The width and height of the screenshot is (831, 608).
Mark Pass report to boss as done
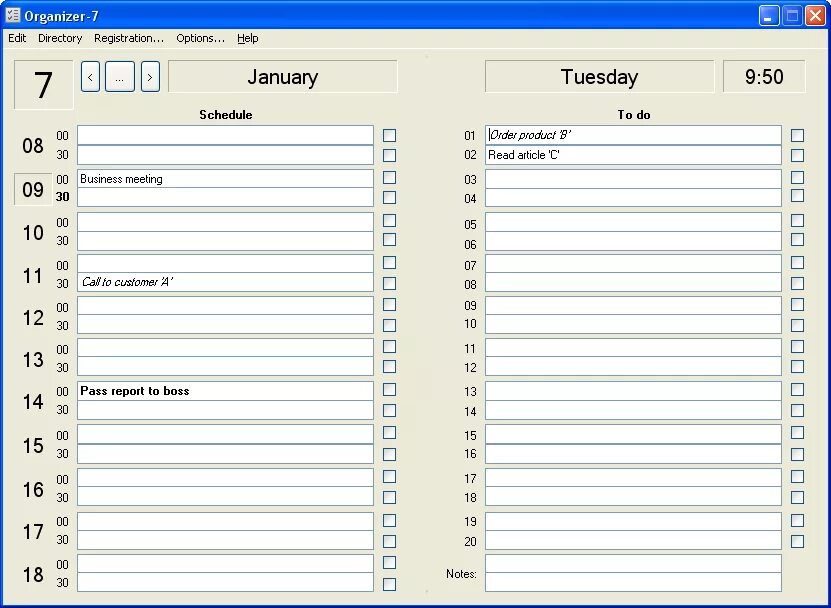click(x=390, y=390)
